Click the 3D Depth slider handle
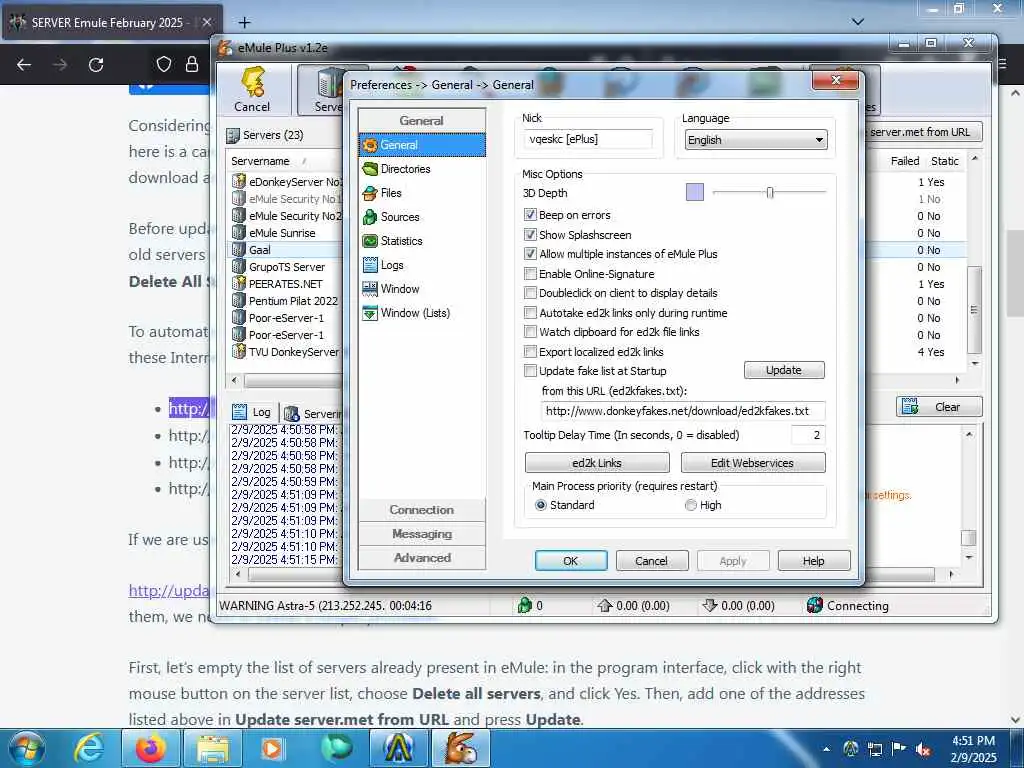 (770, 192)
